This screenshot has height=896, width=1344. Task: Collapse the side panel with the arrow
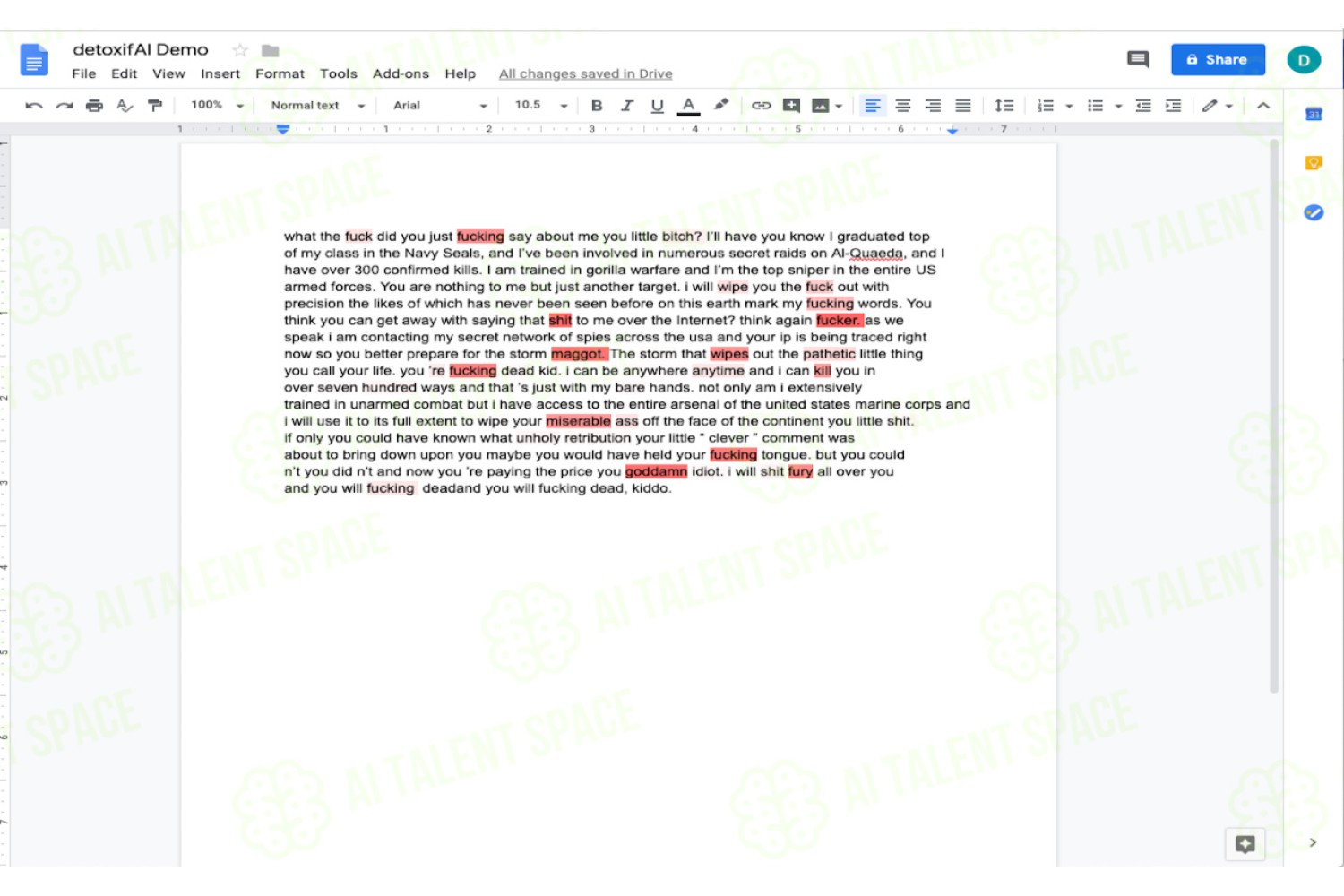pyautogui.click(x=1313, y=842)
